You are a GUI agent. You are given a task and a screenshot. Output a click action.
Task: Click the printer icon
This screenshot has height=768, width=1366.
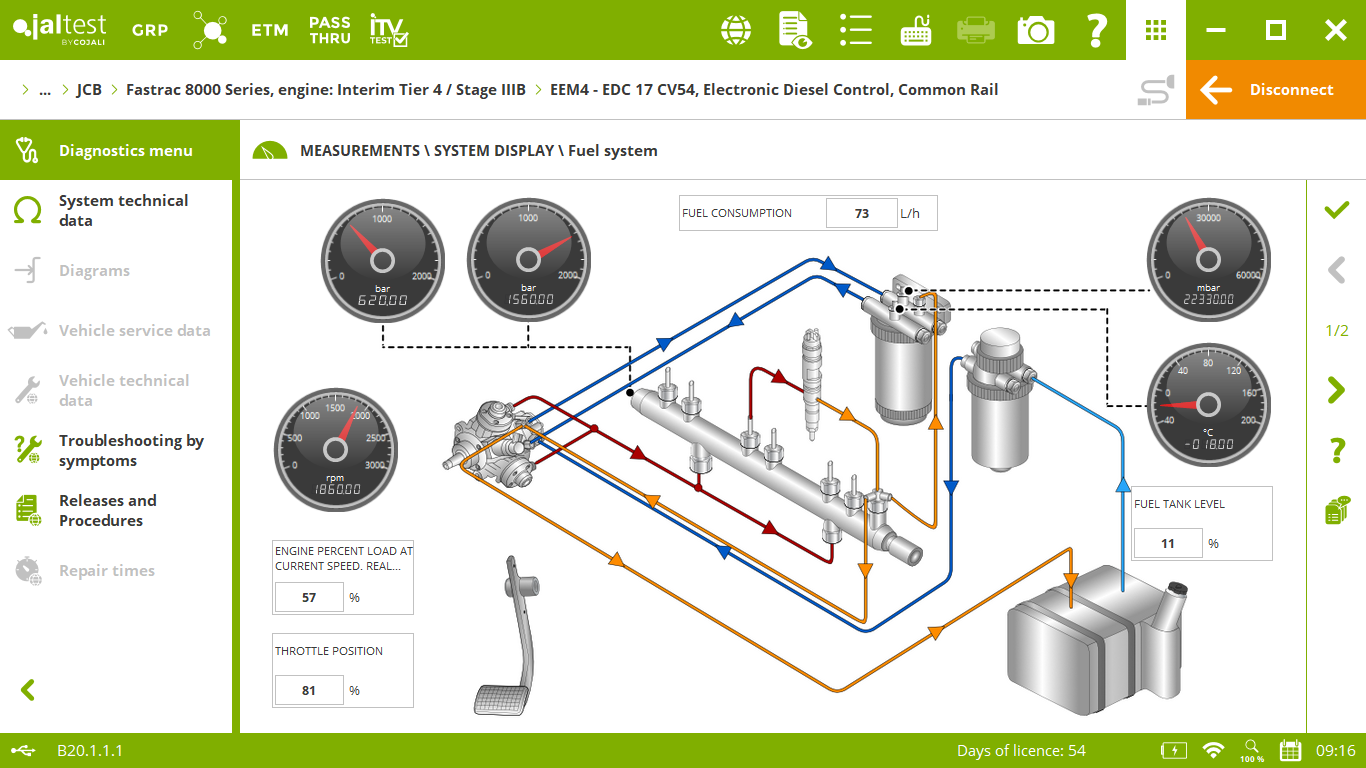tap(976, 30)
